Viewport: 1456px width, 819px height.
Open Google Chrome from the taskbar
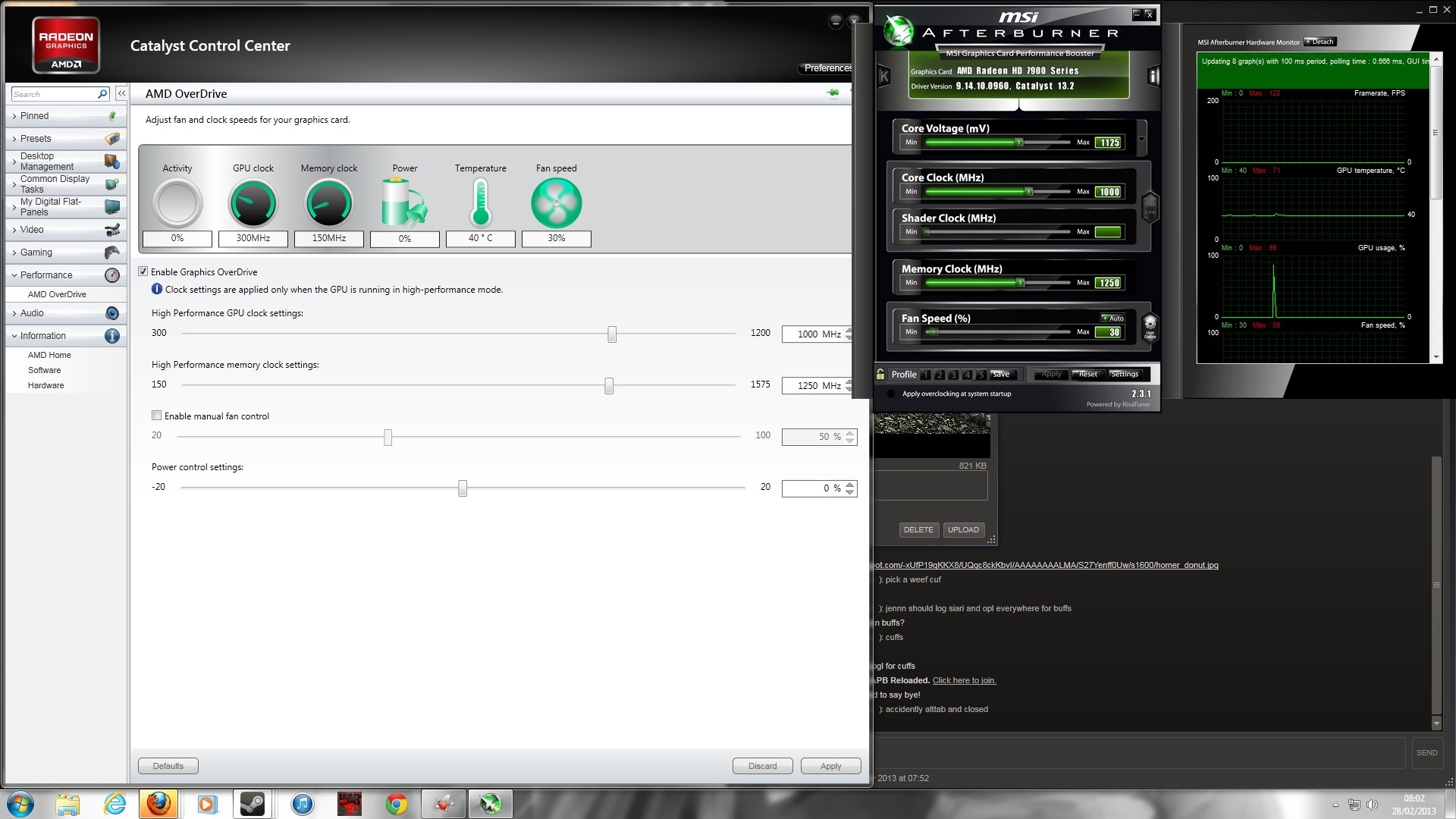[x=396, y=804]
